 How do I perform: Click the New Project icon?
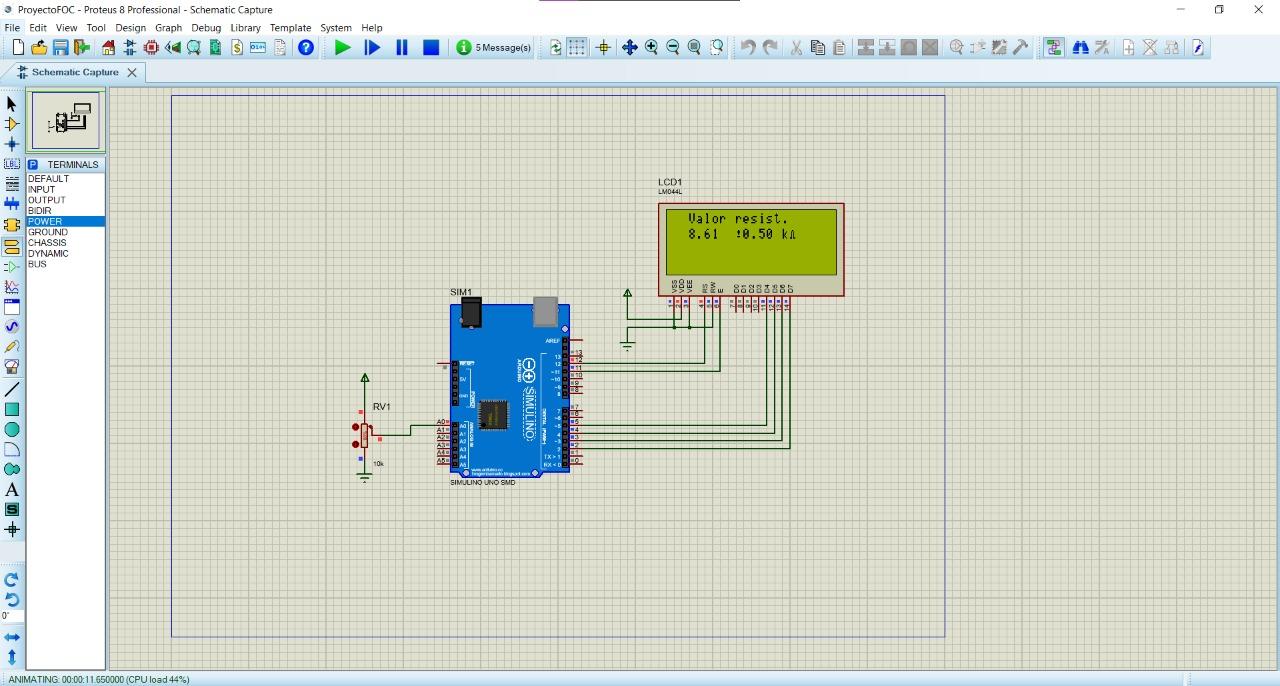[18, 47]
